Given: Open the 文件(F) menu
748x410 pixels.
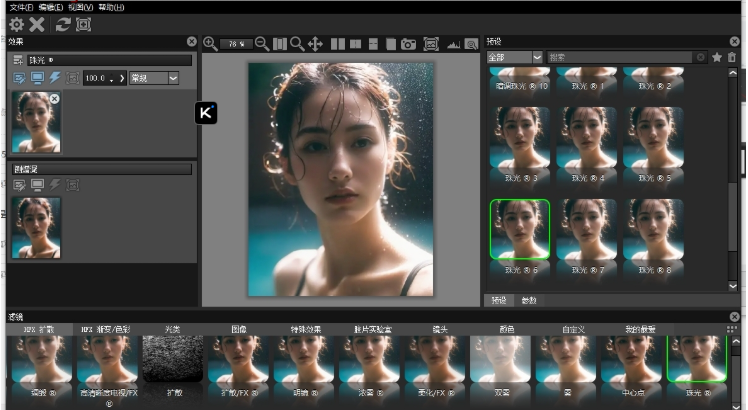Looking at the screenshot, I should (x=22, y=7).
